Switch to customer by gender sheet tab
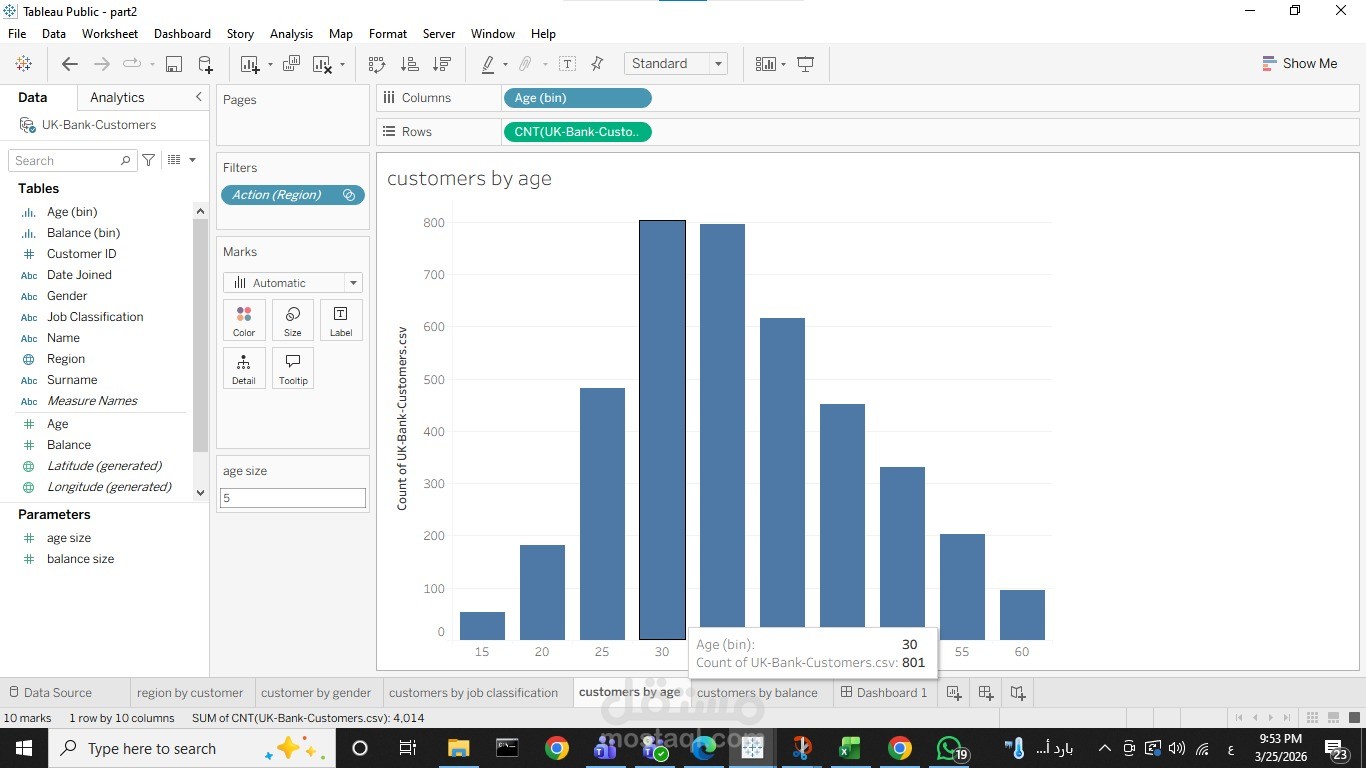 point(316,692)
